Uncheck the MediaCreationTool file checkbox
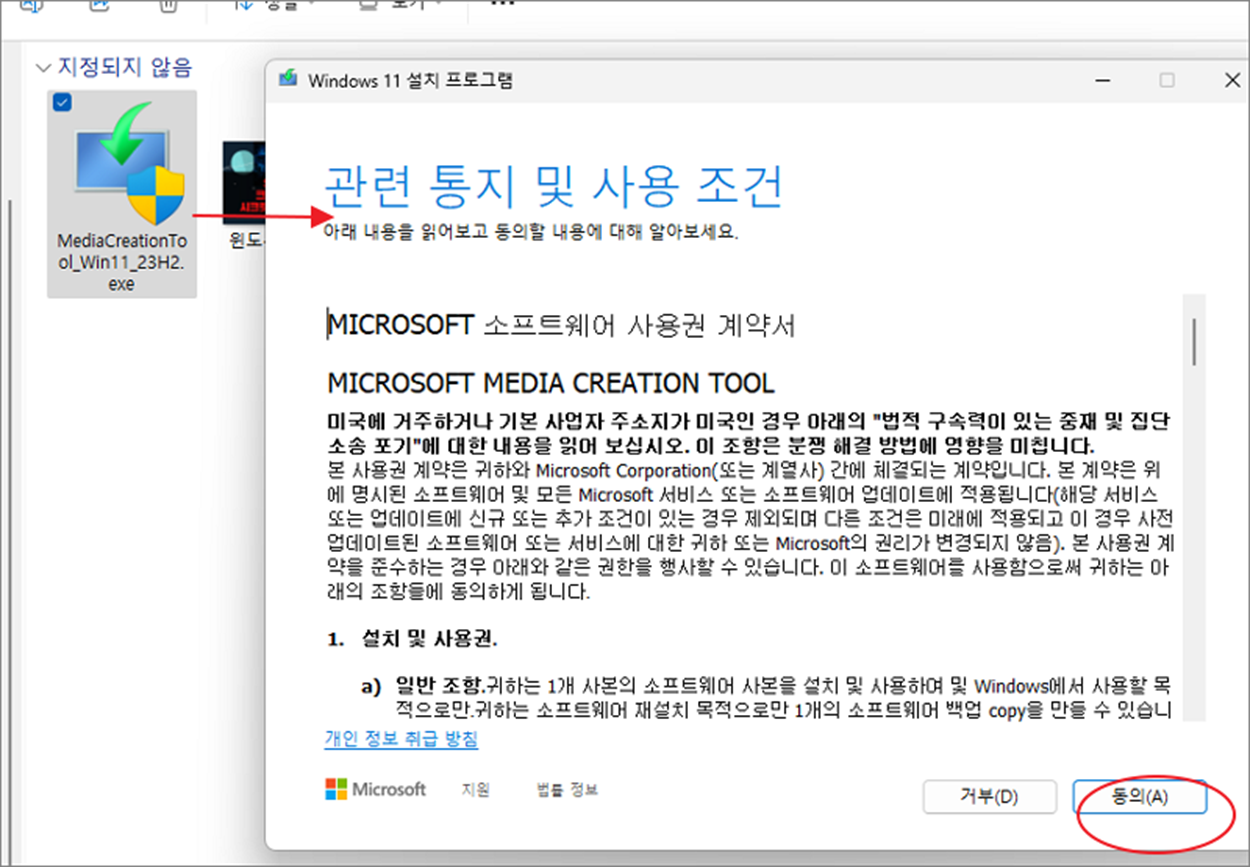 coord(62,104)
